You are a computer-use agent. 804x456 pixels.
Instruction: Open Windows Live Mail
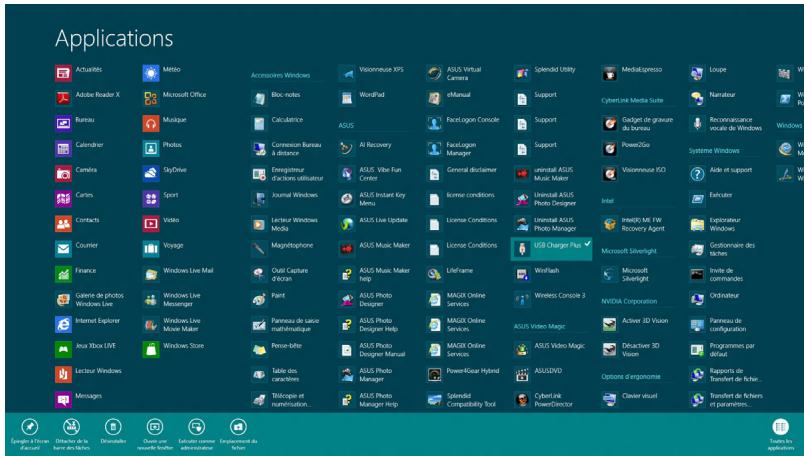[x=178, y=274]
